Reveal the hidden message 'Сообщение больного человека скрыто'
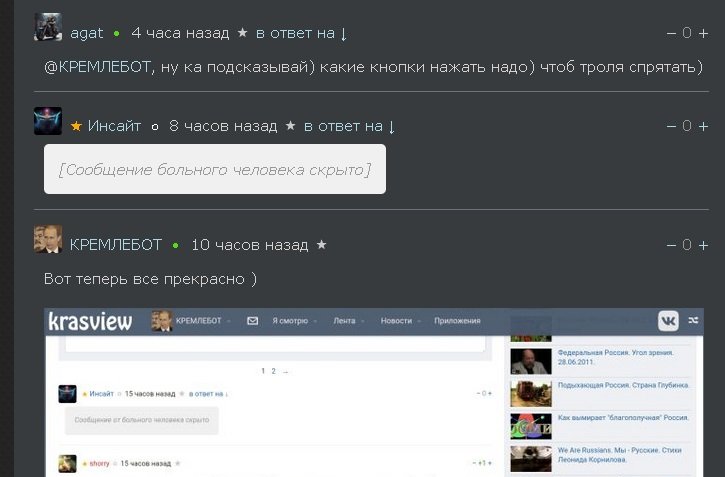 point(215,170)
